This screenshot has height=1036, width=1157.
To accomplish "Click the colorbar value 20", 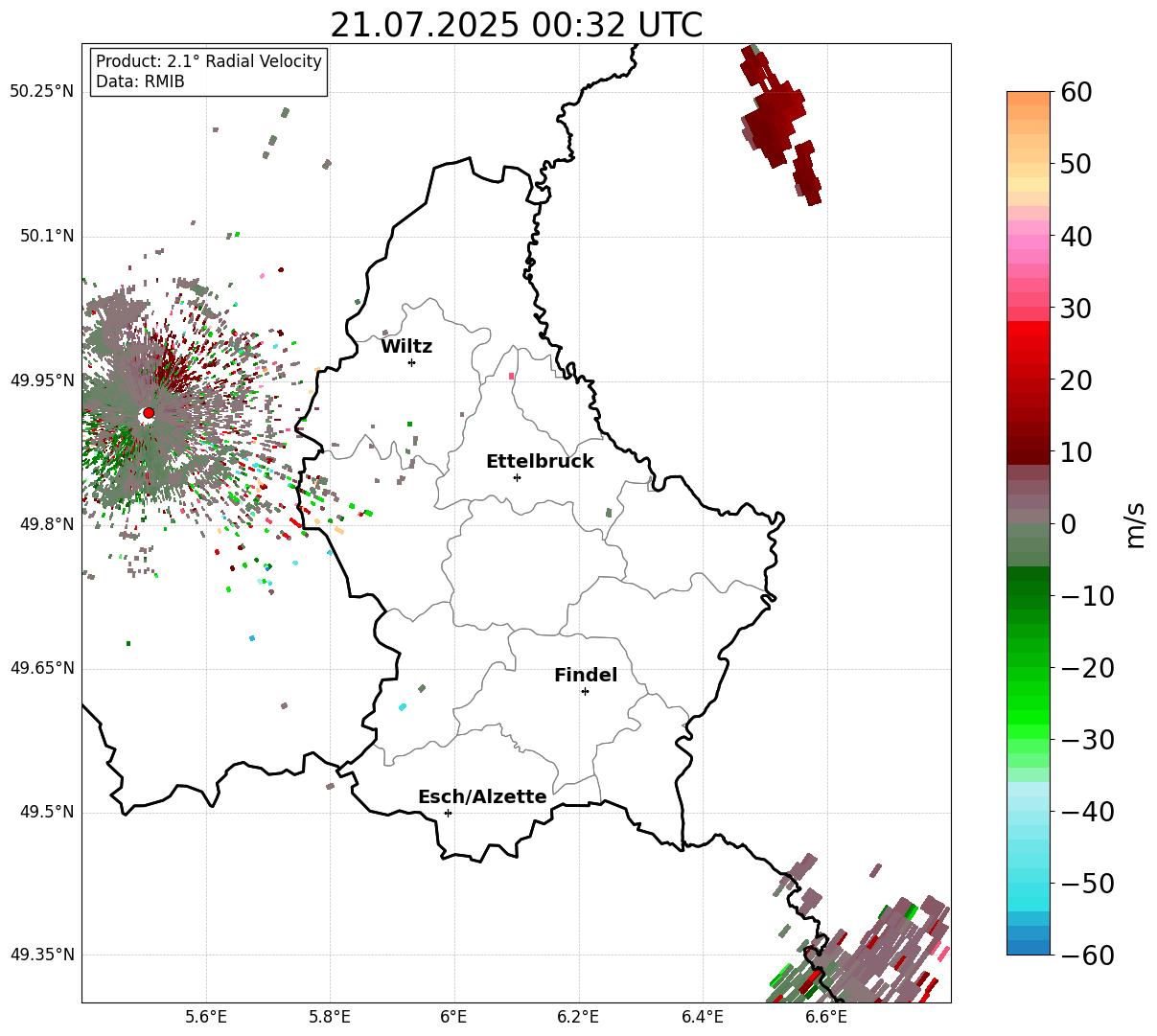I will pos(1076,380).
